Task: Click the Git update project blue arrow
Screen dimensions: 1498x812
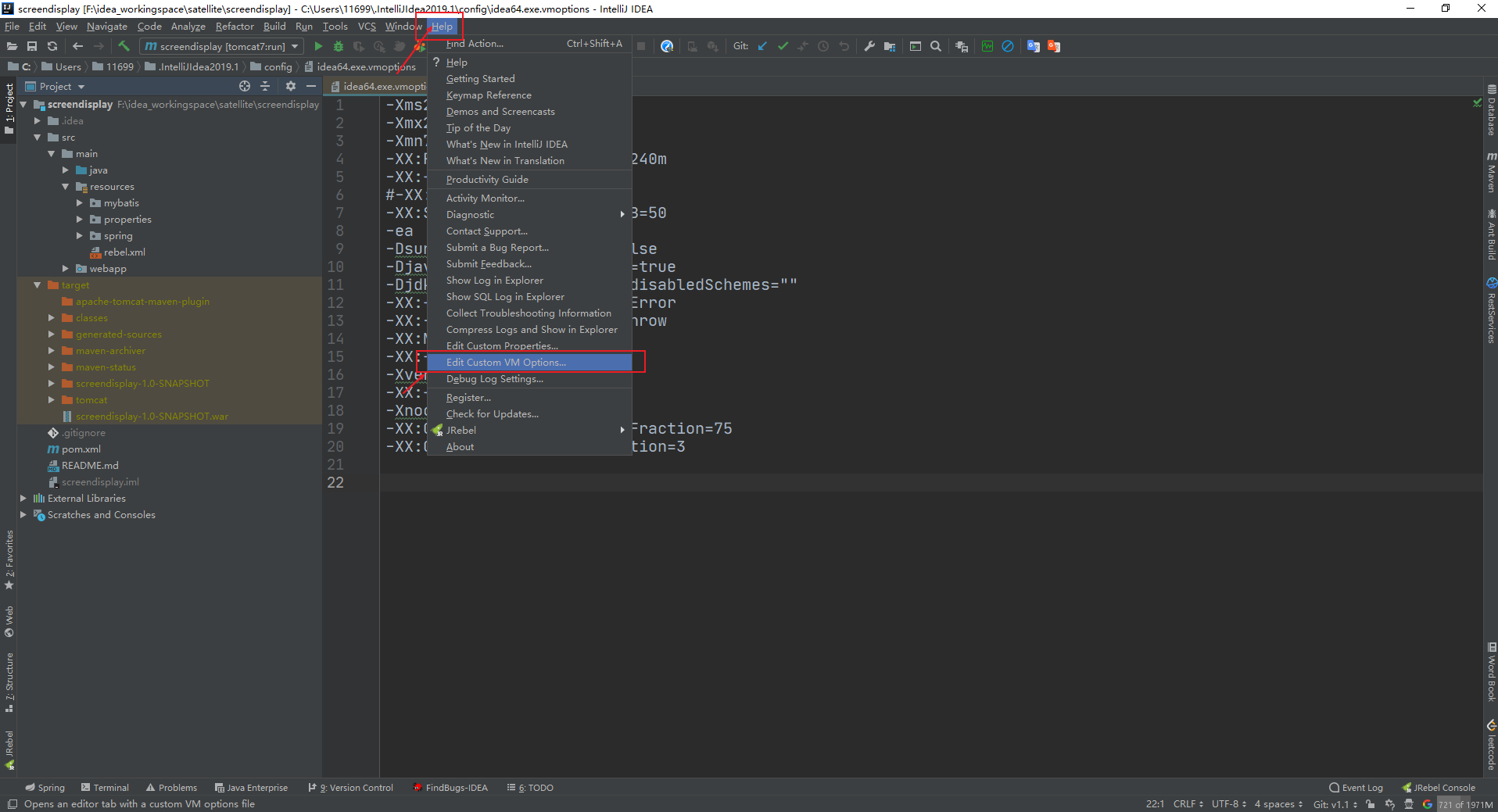Action: click(762, 46)
